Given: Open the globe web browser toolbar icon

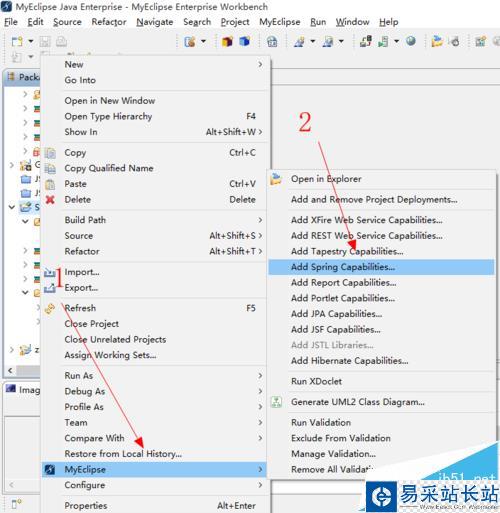Looking at the screenshot, I should tap(411, 41).
